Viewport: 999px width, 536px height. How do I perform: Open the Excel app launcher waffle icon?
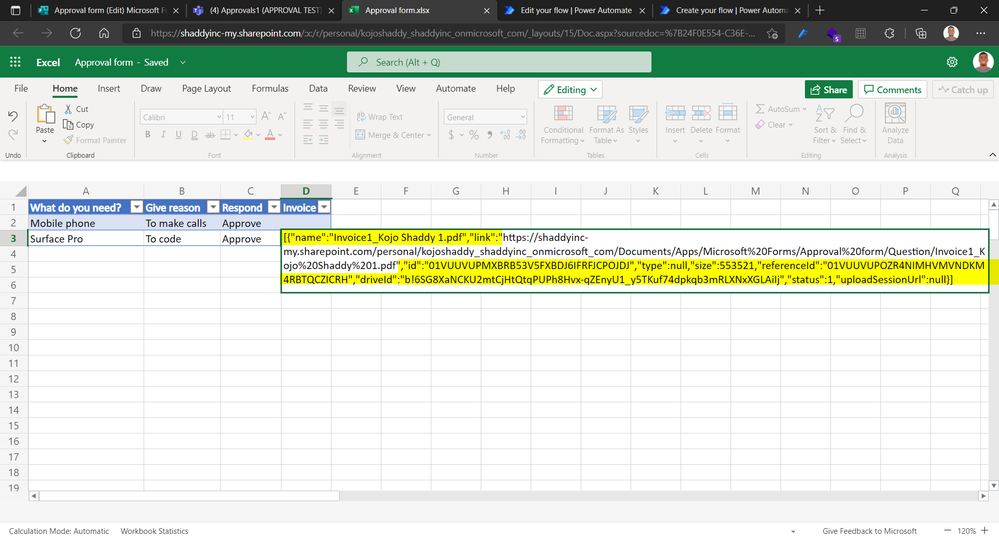(x=15, y=62)
